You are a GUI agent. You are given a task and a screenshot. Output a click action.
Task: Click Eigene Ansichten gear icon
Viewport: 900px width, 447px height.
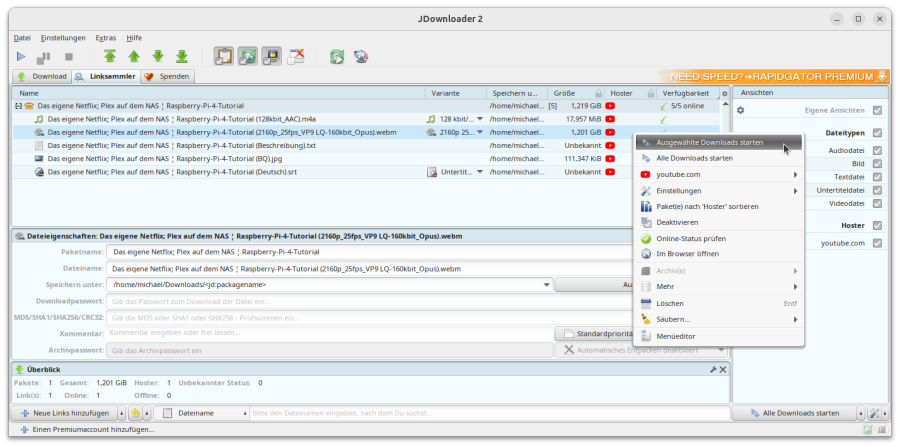[x=740, y=110]
